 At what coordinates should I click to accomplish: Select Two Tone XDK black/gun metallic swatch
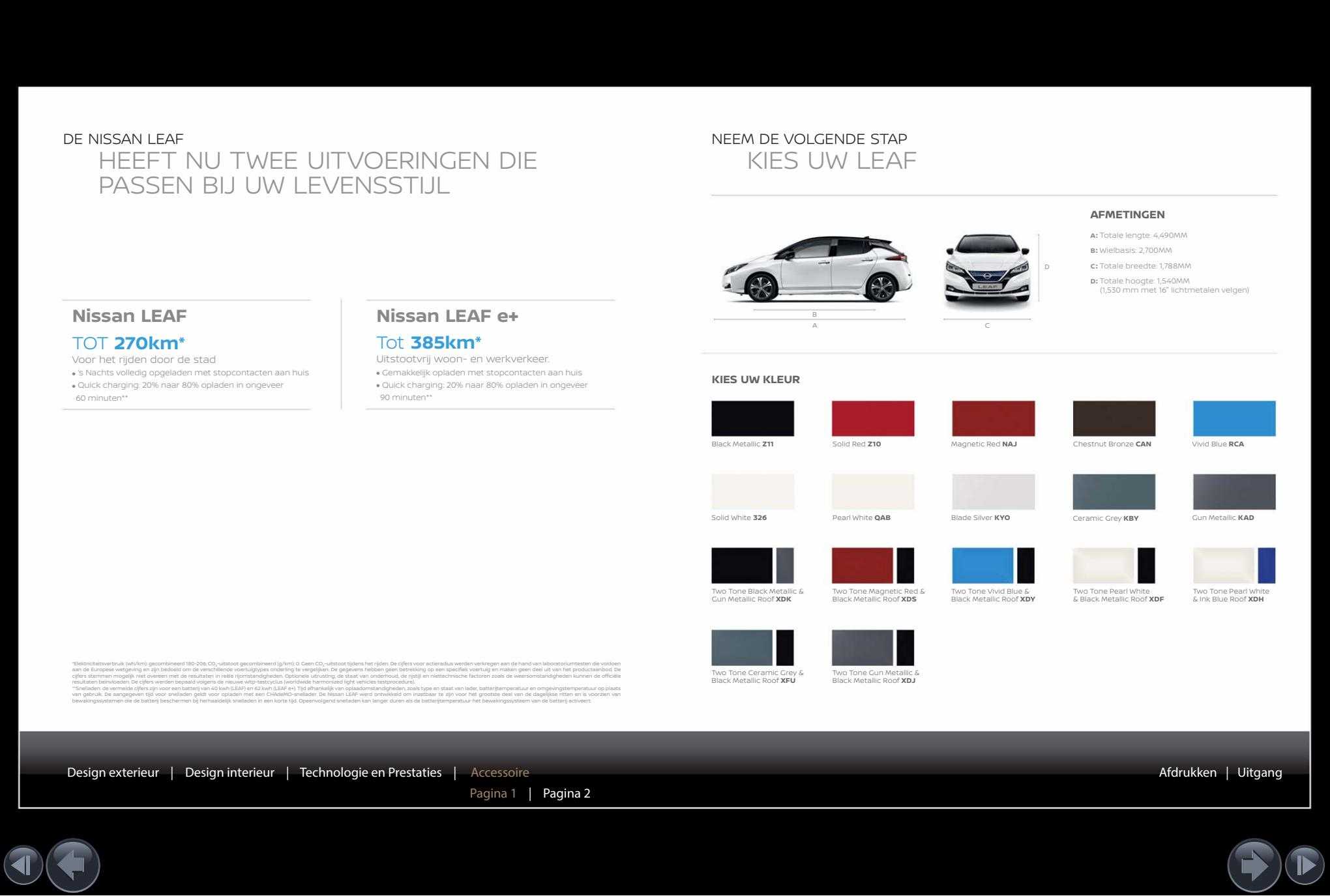pos(752,566)
